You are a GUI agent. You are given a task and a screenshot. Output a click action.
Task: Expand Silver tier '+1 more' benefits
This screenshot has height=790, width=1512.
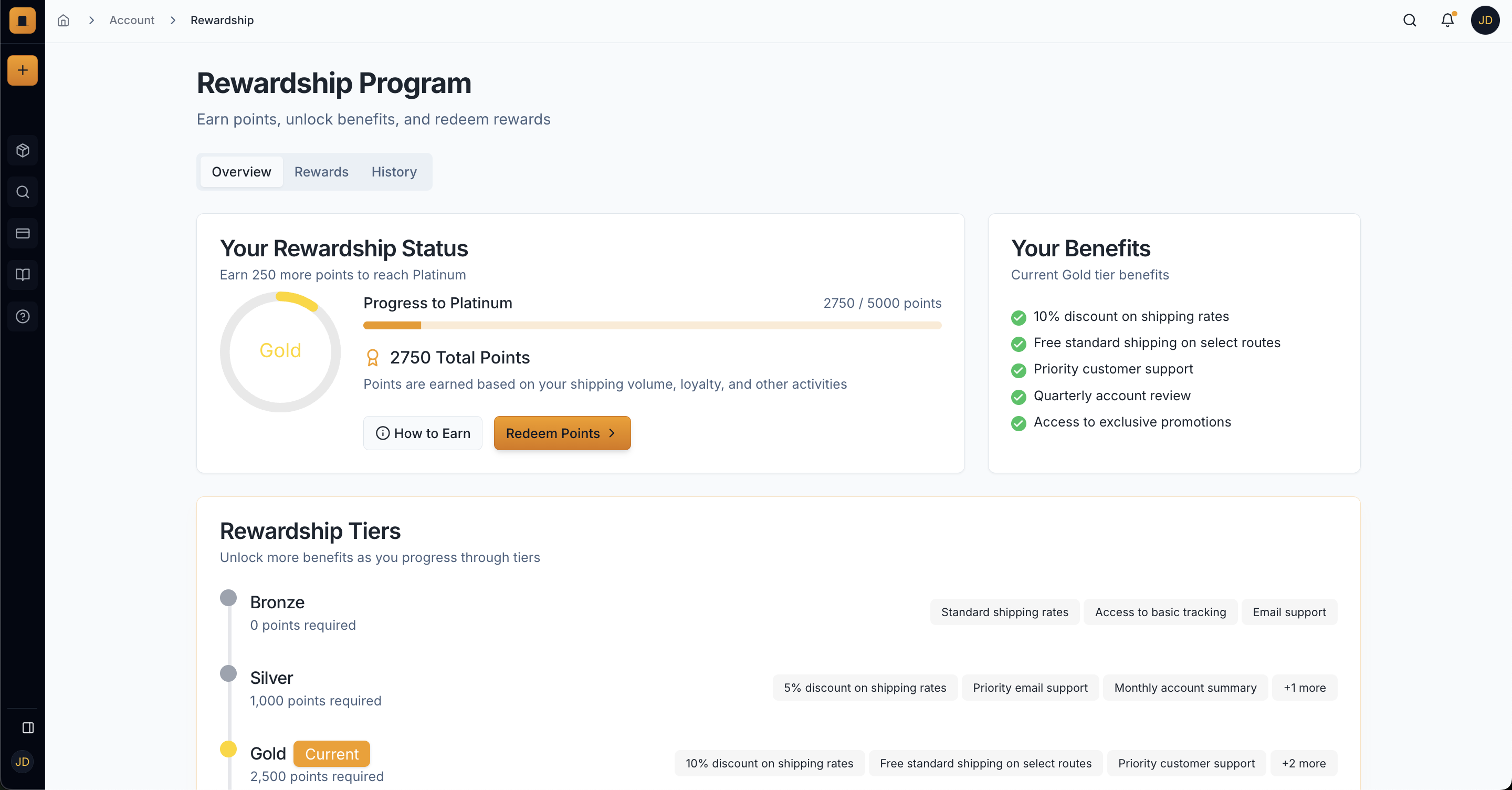pos(1304,687)
